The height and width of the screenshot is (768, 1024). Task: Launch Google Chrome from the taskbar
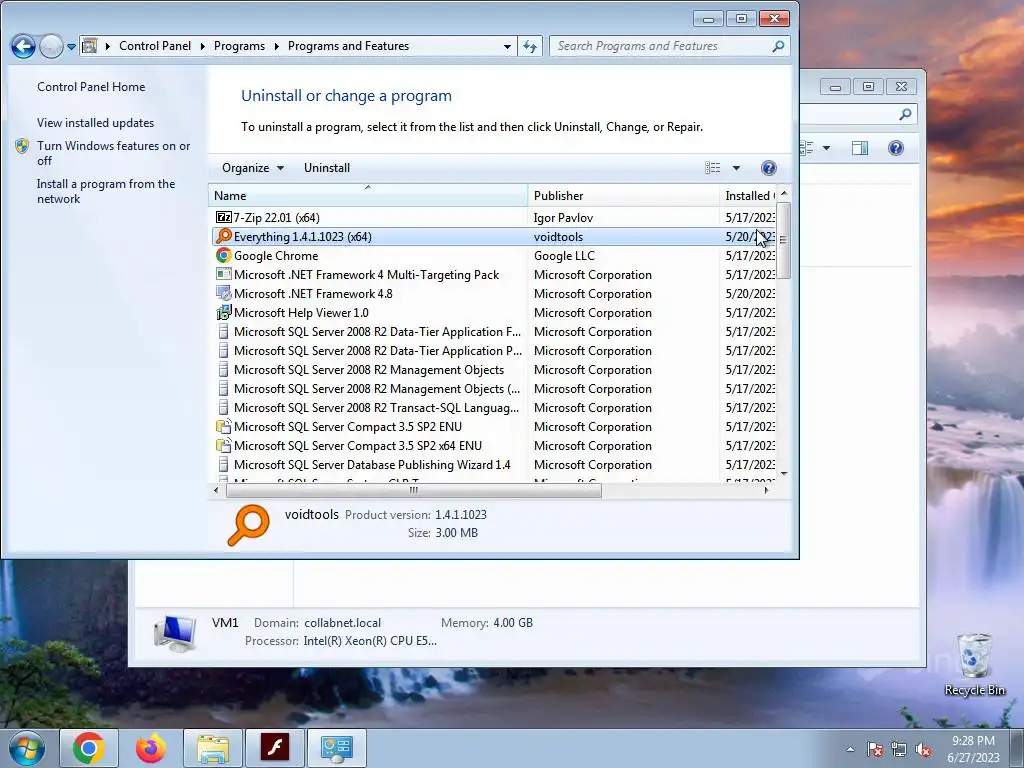89,748
